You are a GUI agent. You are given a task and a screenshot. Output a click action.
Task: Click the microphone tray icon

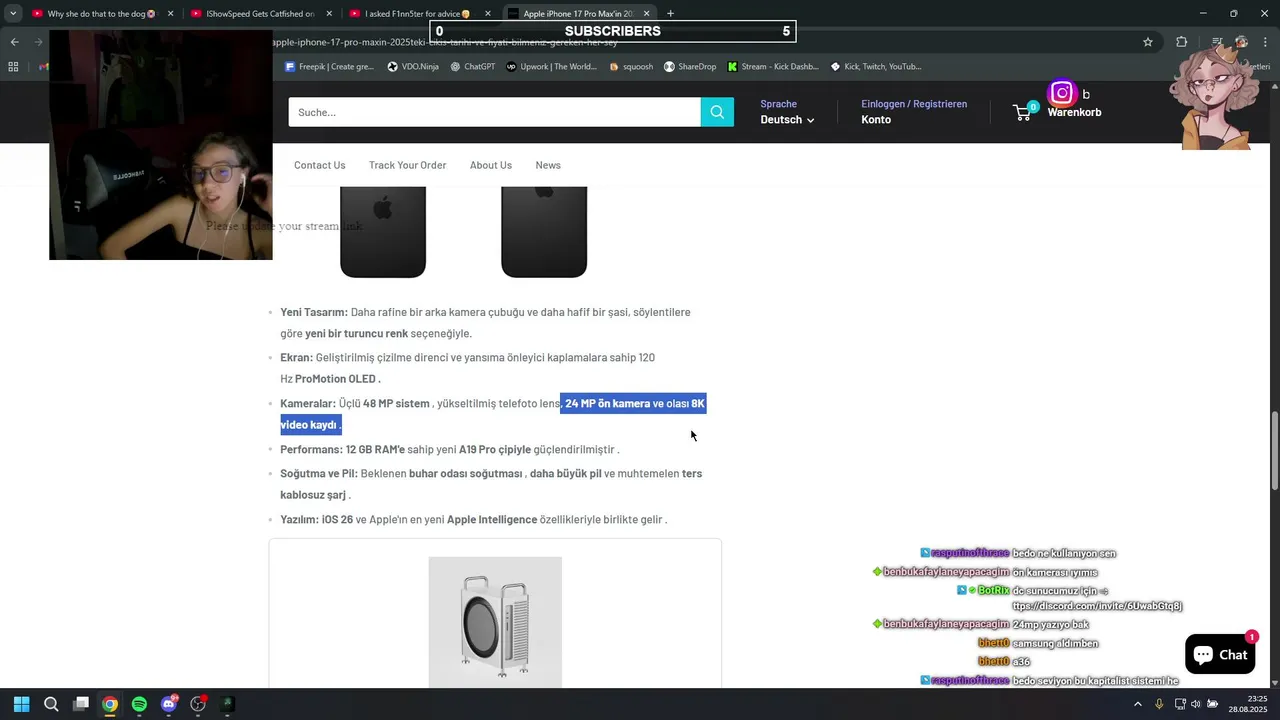coord(1160,704)
